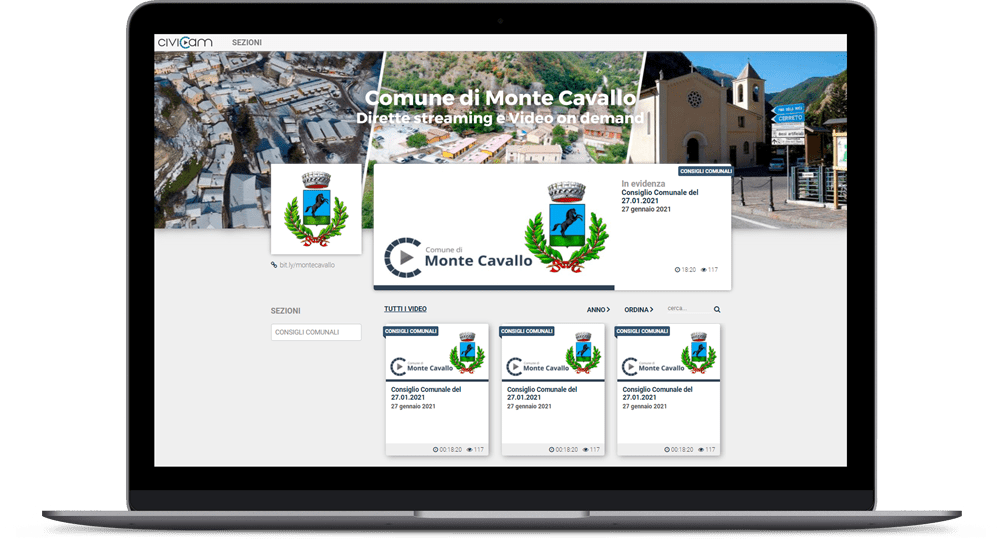1000x541 pixels.
Task: Open third card title Consiglio Comunale del 27.01.2021
Action: click(x=658, y=393)
